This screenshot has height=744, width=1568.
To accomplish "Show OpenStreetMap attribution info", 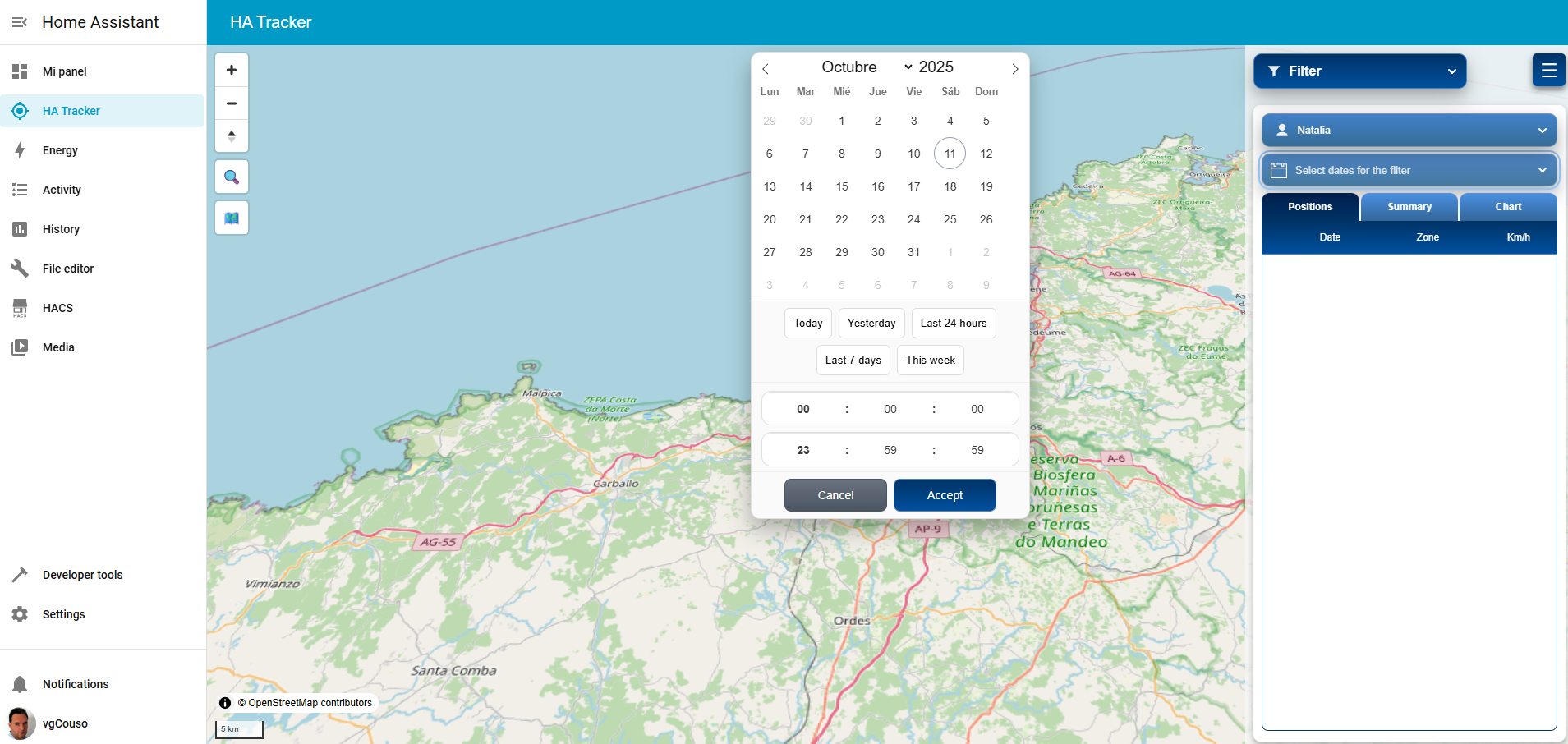I will [225, 703].
